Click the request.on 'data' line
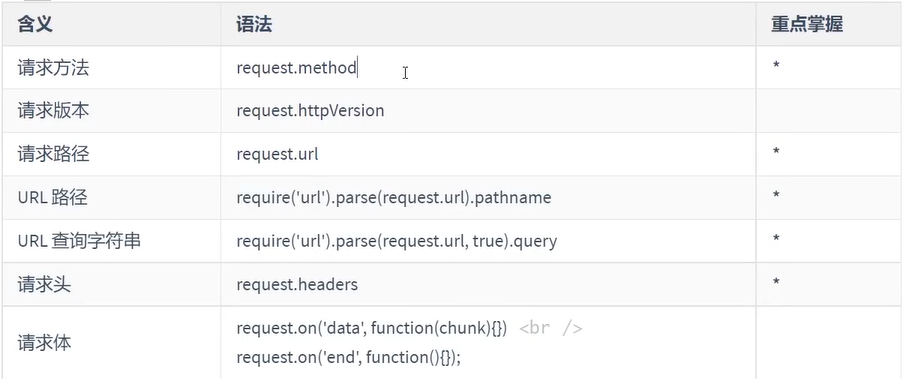The height and width of the screenshot is (379, 904). [x=371, y=328]
